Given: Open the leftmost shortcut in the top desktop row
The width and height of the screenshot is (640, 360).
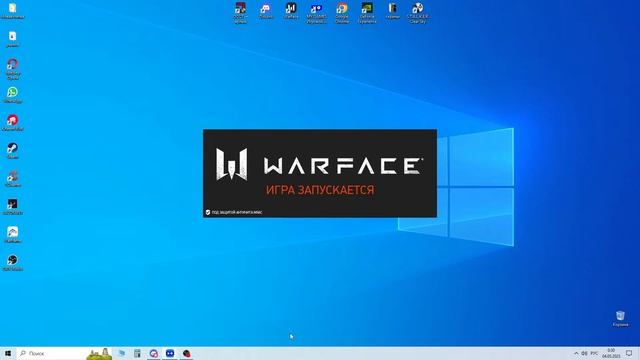Looking at the screenshot, I should click(240, 13).
